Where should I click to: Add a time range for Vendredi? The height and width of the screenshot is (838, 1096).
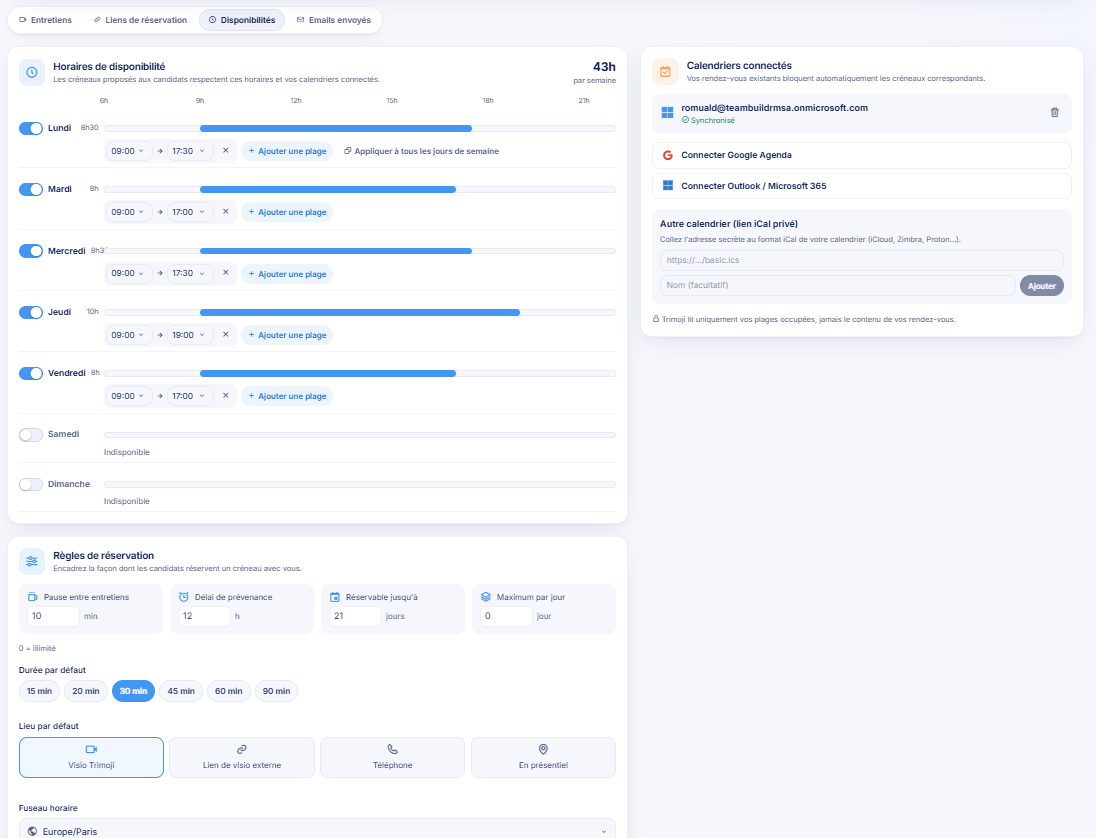287,396
